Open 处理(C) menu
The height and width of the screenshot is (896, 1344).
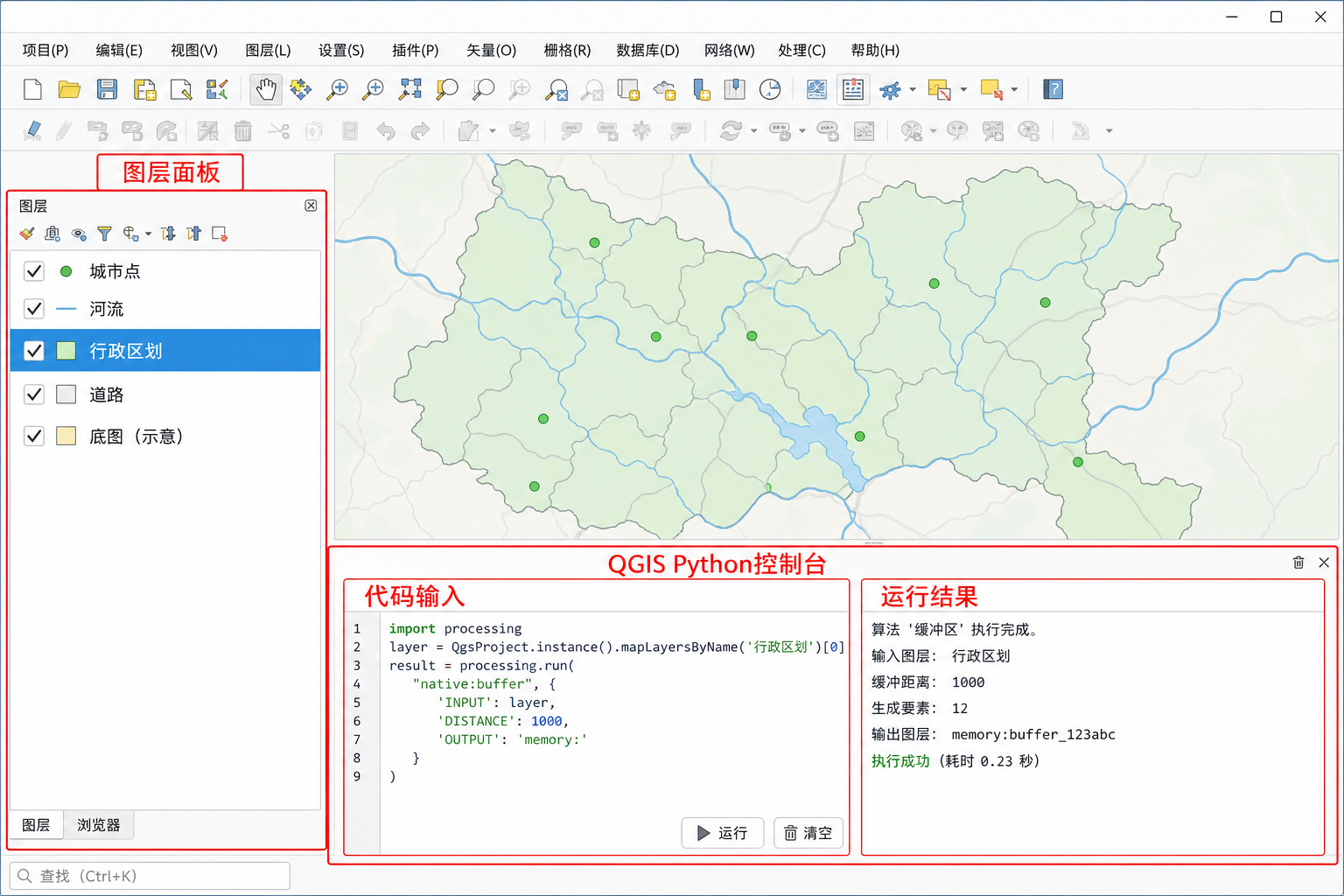[801, 50]
